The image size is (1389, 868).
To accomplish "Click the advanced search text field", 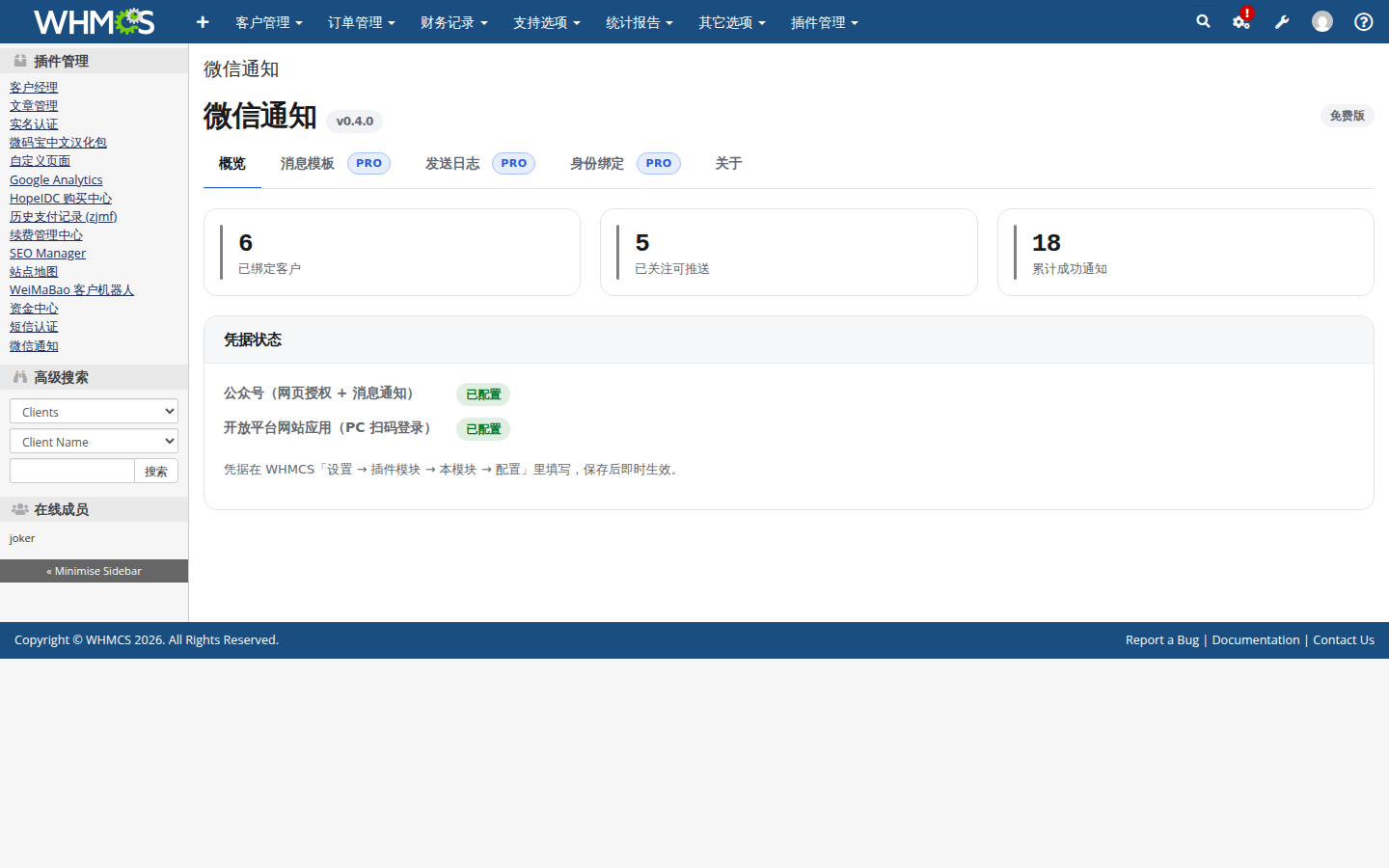I will [72, 471].
